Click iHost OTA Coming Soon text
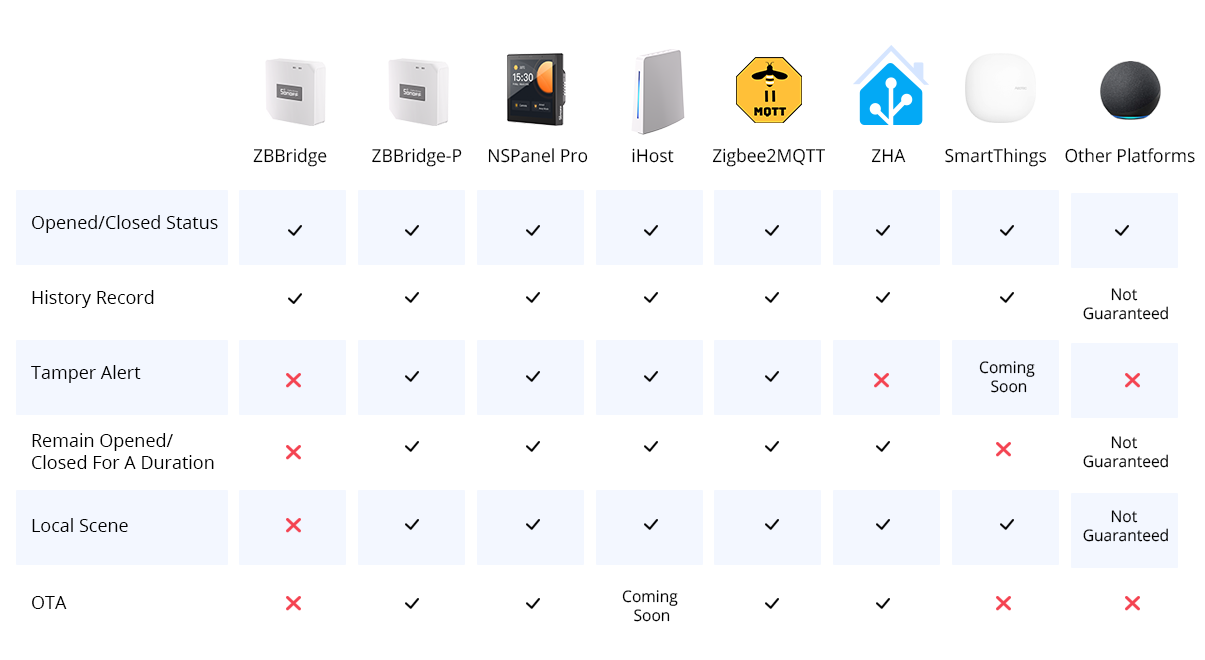The width and height of the screenshot is (1205, 660). (x=650, y=606)
